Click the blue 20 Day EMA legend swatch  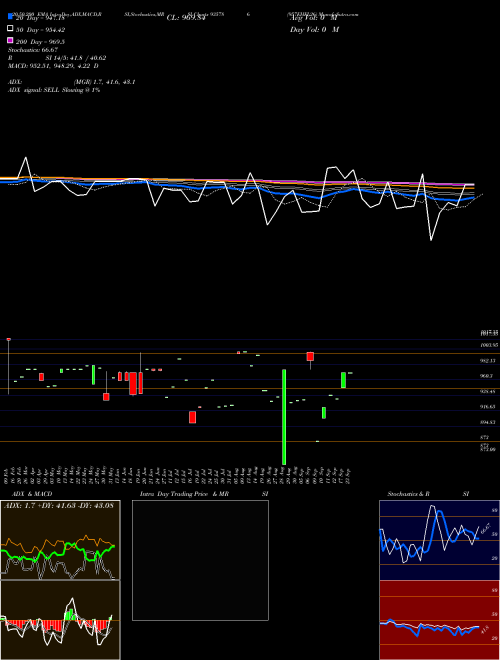click(10, 17)
